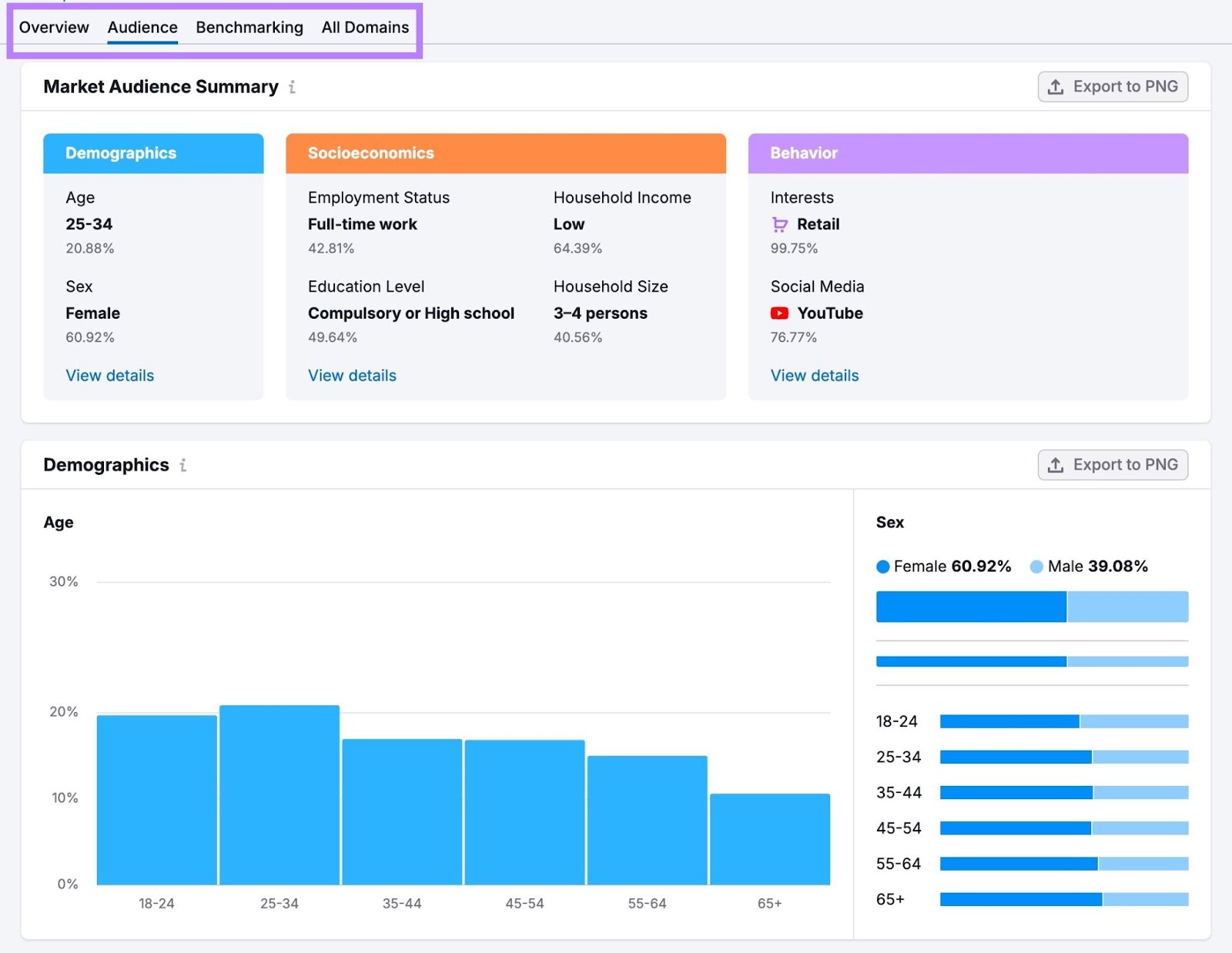Click the 25-34 age bar in chart
This screenshot has width=1232, height=953.
point(280,794)
